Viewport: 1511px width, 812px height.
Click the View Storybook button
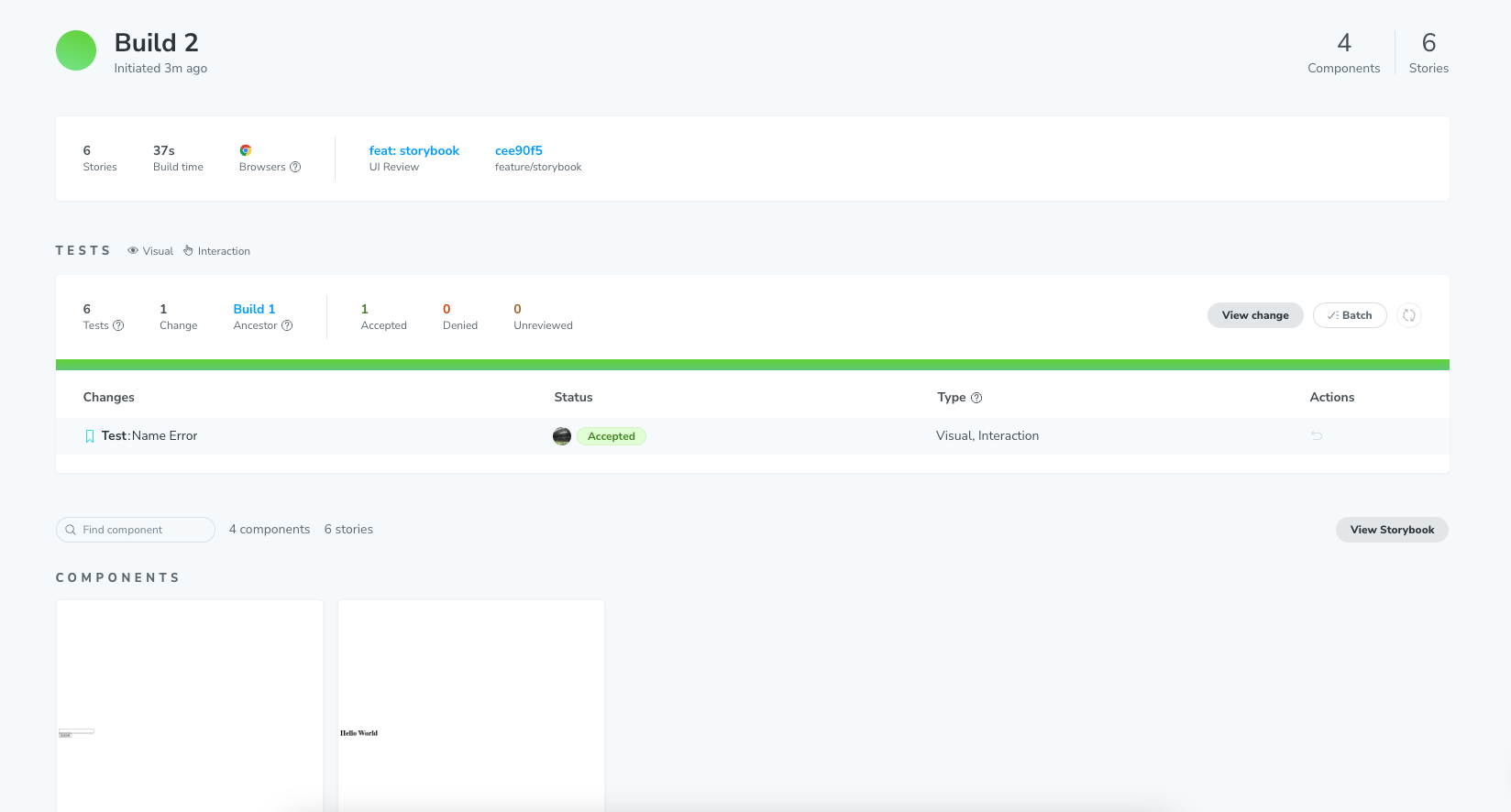point(1392,530)
